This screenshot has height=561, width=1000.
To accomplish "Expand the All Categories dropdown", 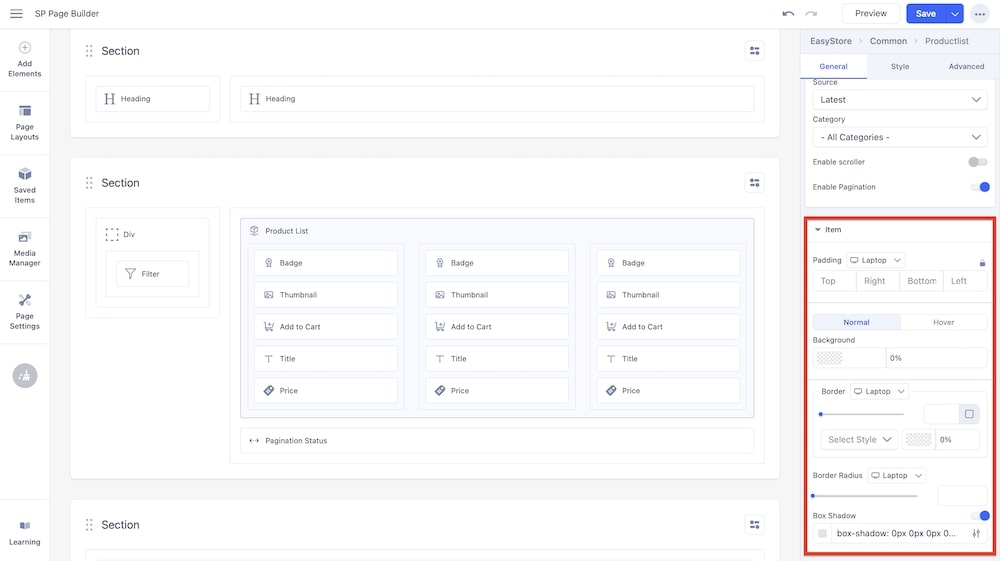I will click(899, 137).
